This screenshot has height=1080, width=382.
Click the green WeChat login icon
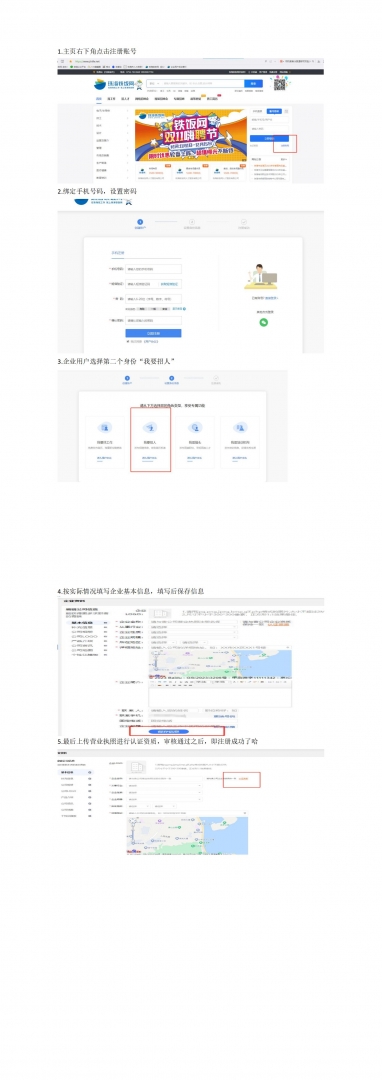click(x=263, y=322)
